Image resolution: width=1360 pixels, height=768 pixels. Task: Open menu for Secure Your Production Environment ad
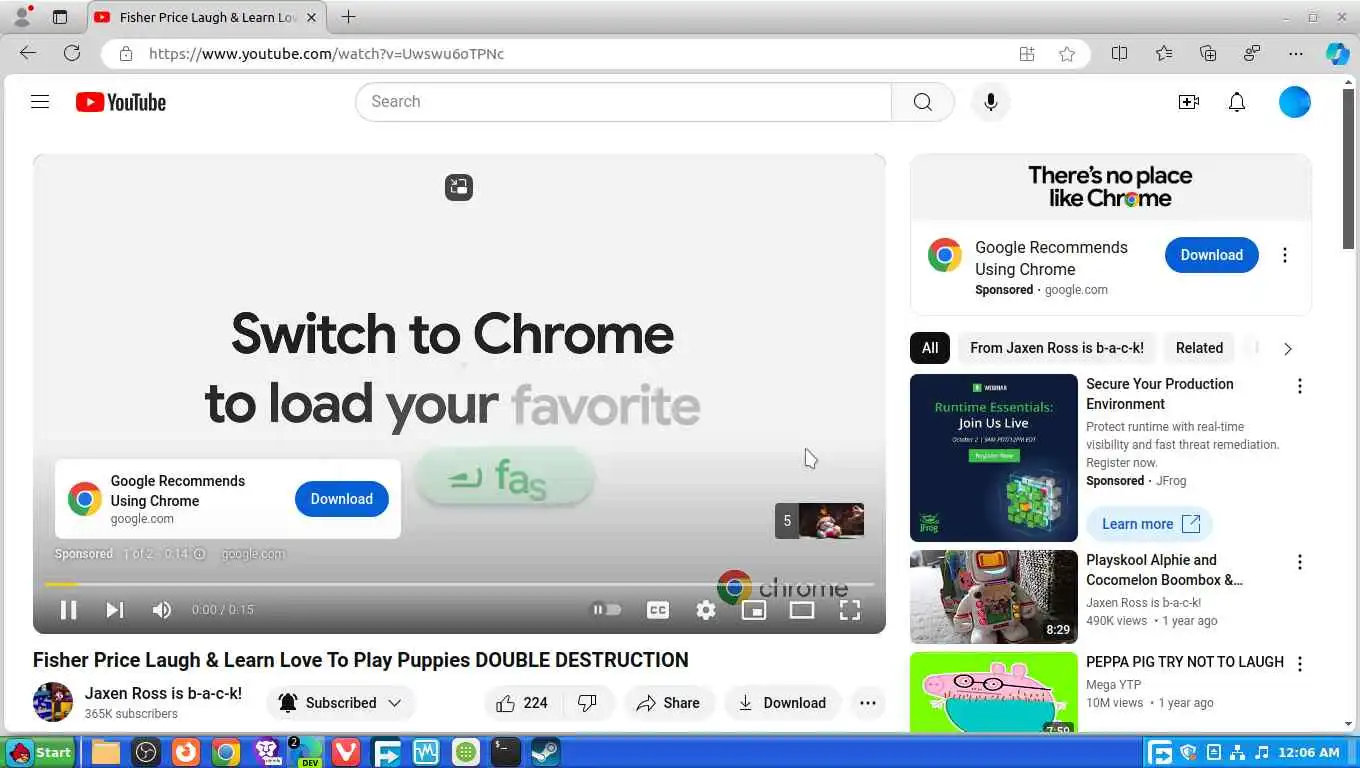tap(1300, 386)
